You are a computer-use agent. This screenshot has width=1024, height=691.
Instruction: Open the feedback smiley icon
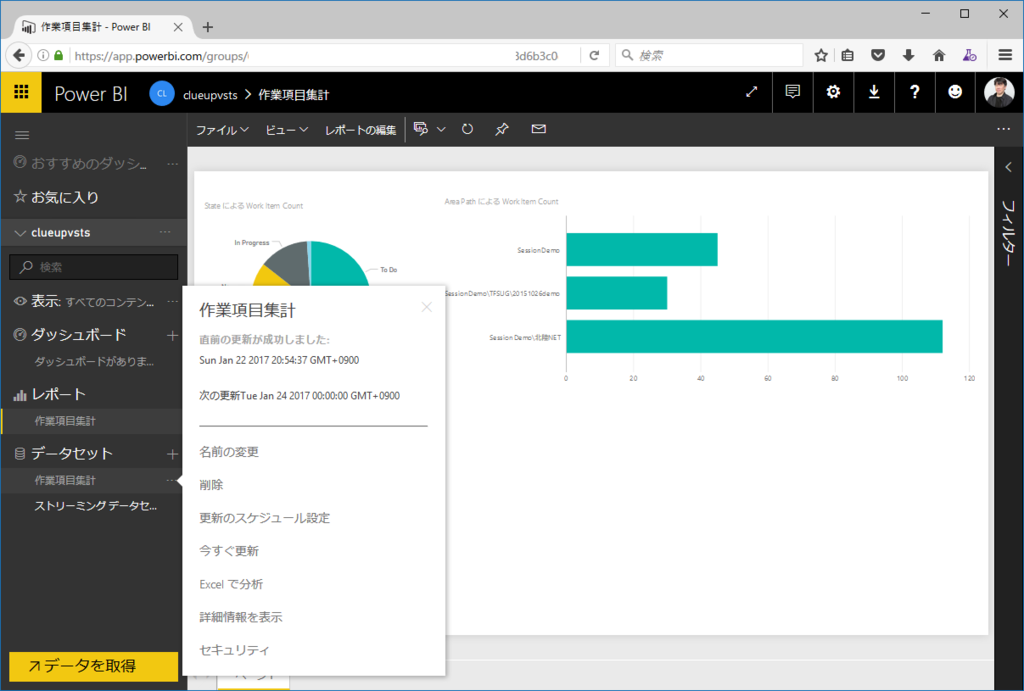[x=955, y=92]
